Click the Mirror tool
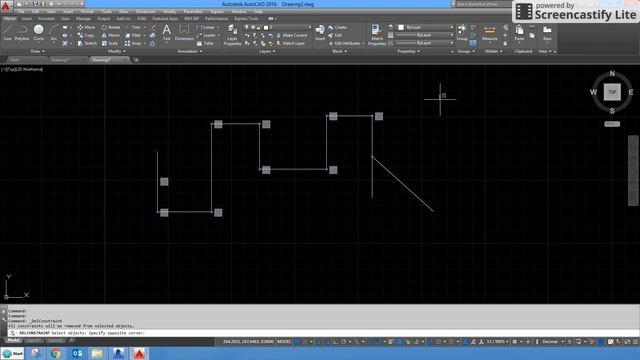 click(x=111, y=36)
